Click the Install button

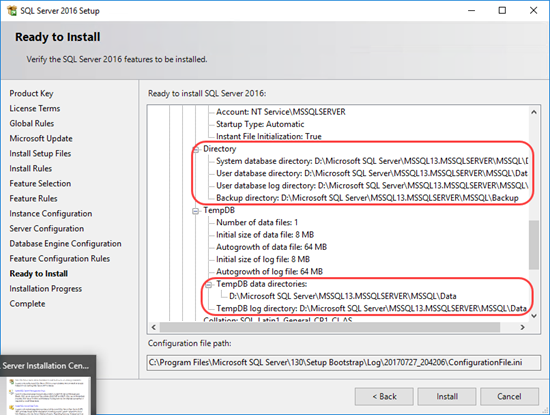click(447, 396)
